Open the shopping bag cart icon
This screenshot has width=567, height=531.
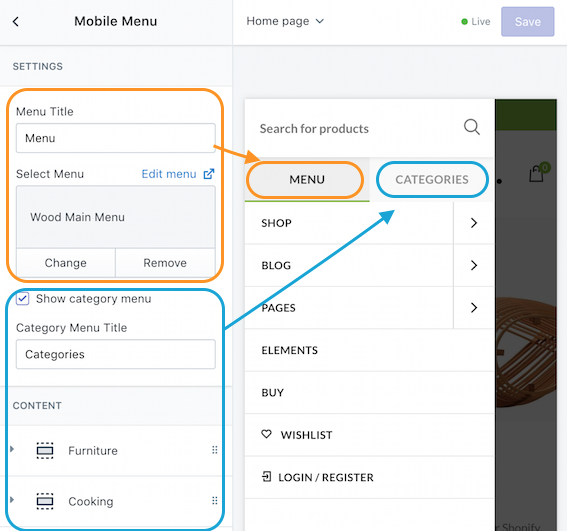[536, 174]
